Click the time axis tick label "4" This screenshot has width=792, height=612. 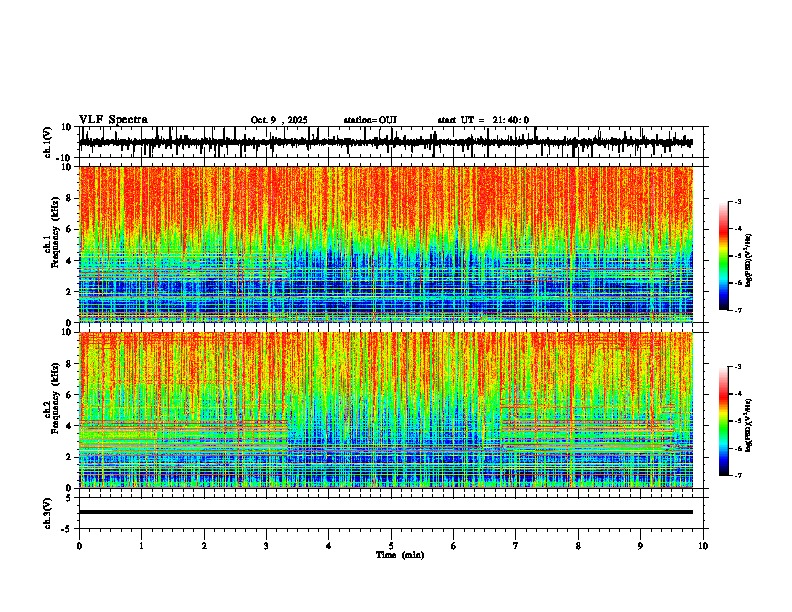tap(328, 546)
